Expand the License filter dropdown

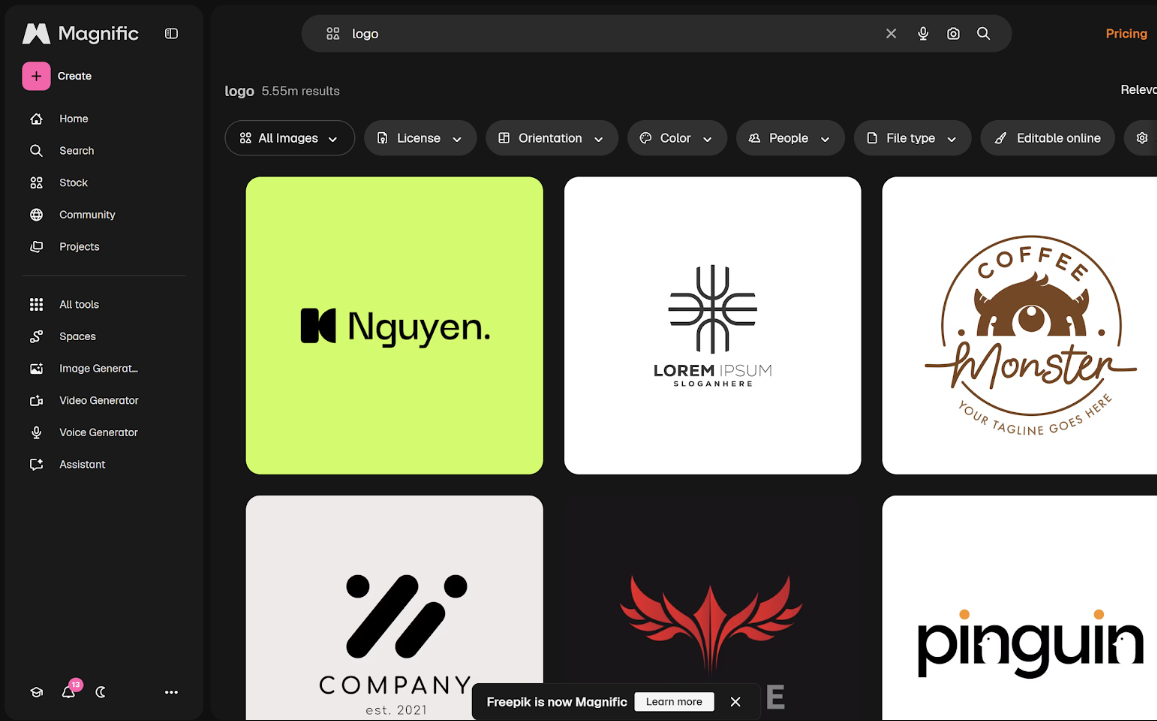(420, 138)
